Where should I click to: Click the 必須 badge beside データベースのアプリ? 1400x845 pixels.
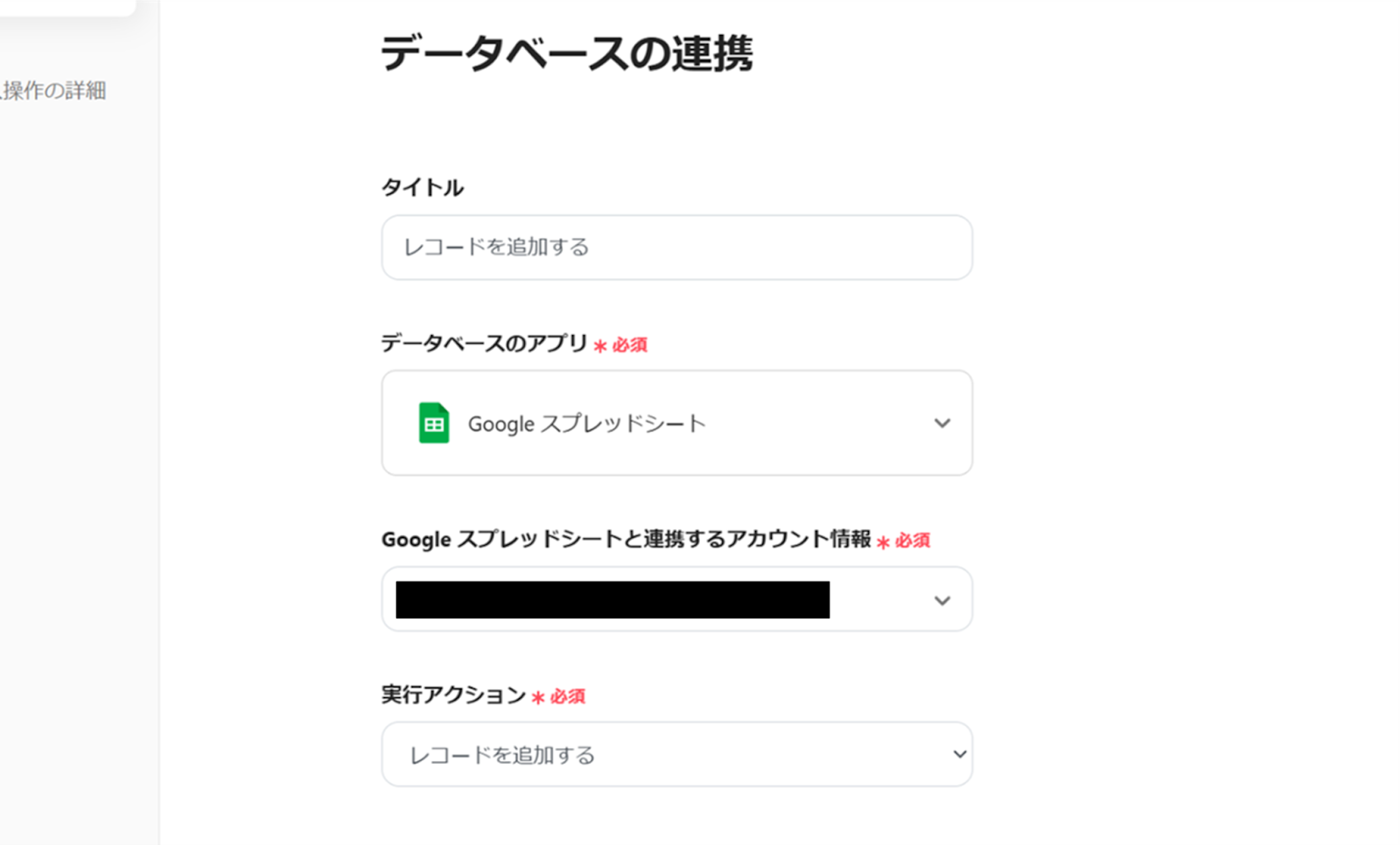(630, 346)
